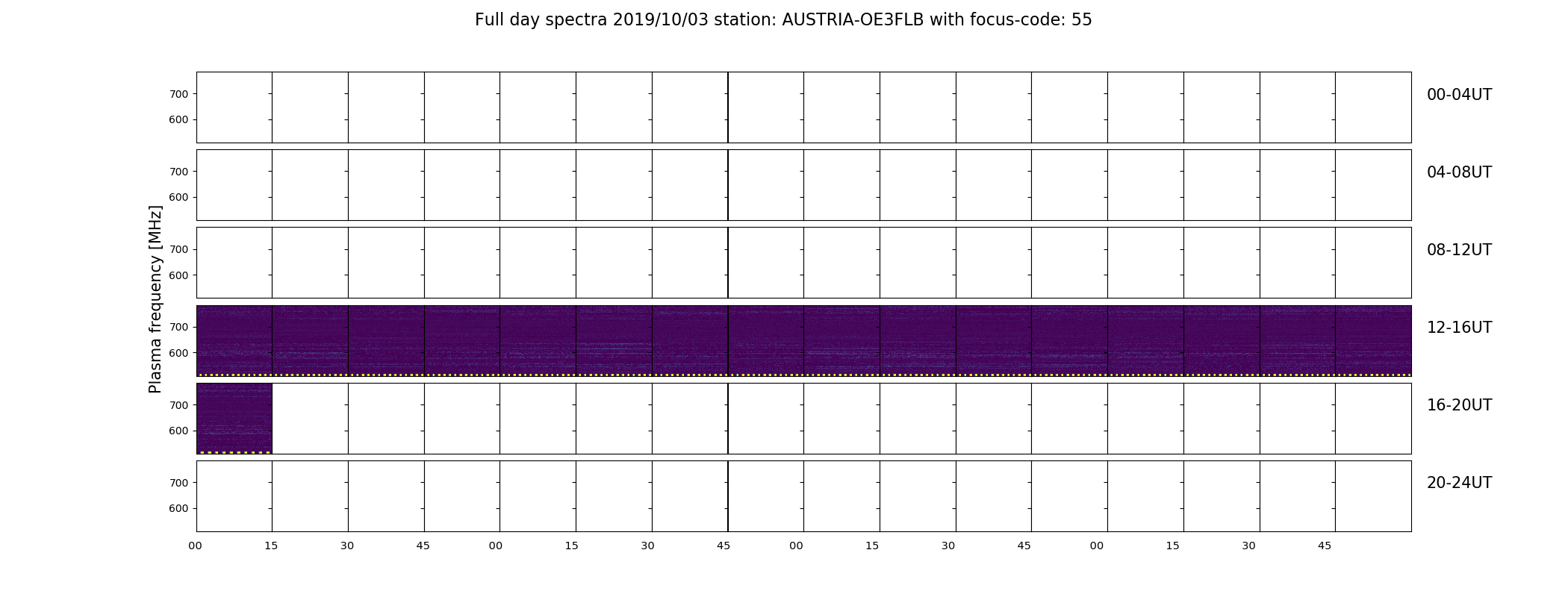Click the 600 tick of the 04-08UT row
The width and height of the screenshot is (1568, 597).
(x=178, y=197)
